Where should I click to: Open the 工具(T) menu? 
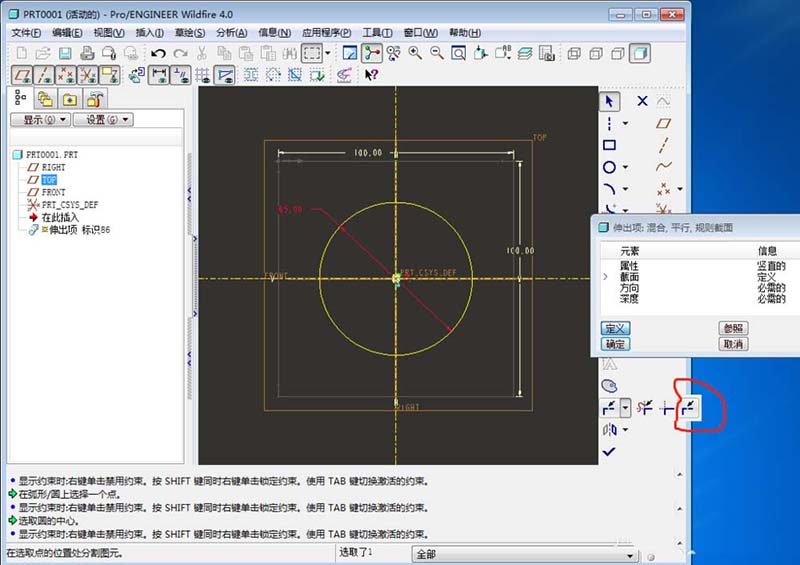377,33
